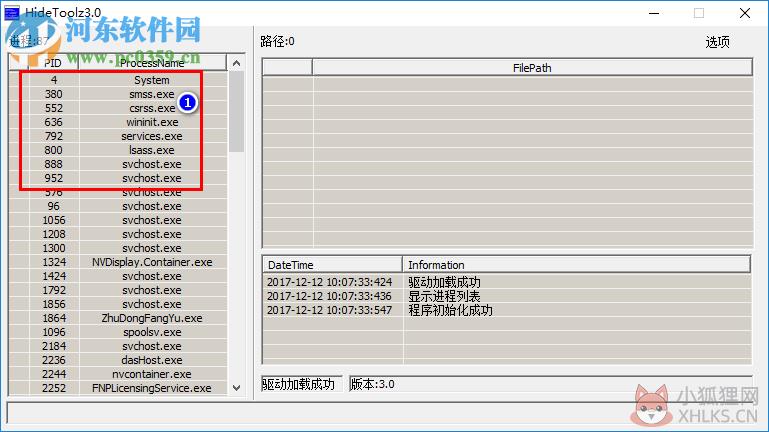Select the spoolsv.exe process row
The height and width of the screenshot is (432, 769).
(x=118, y=332)
